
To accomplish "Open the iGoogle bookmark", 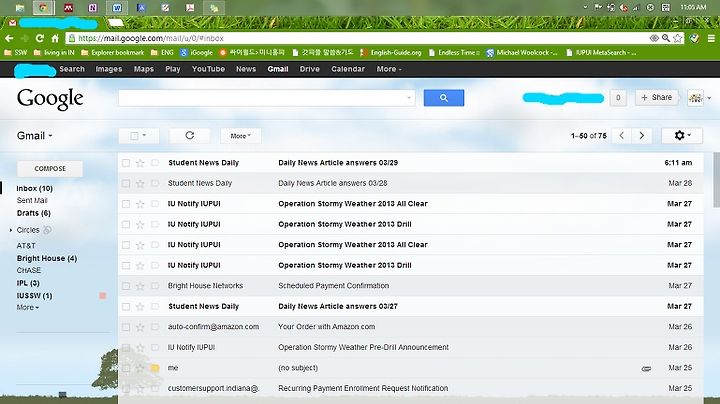I will coord(197,53).
